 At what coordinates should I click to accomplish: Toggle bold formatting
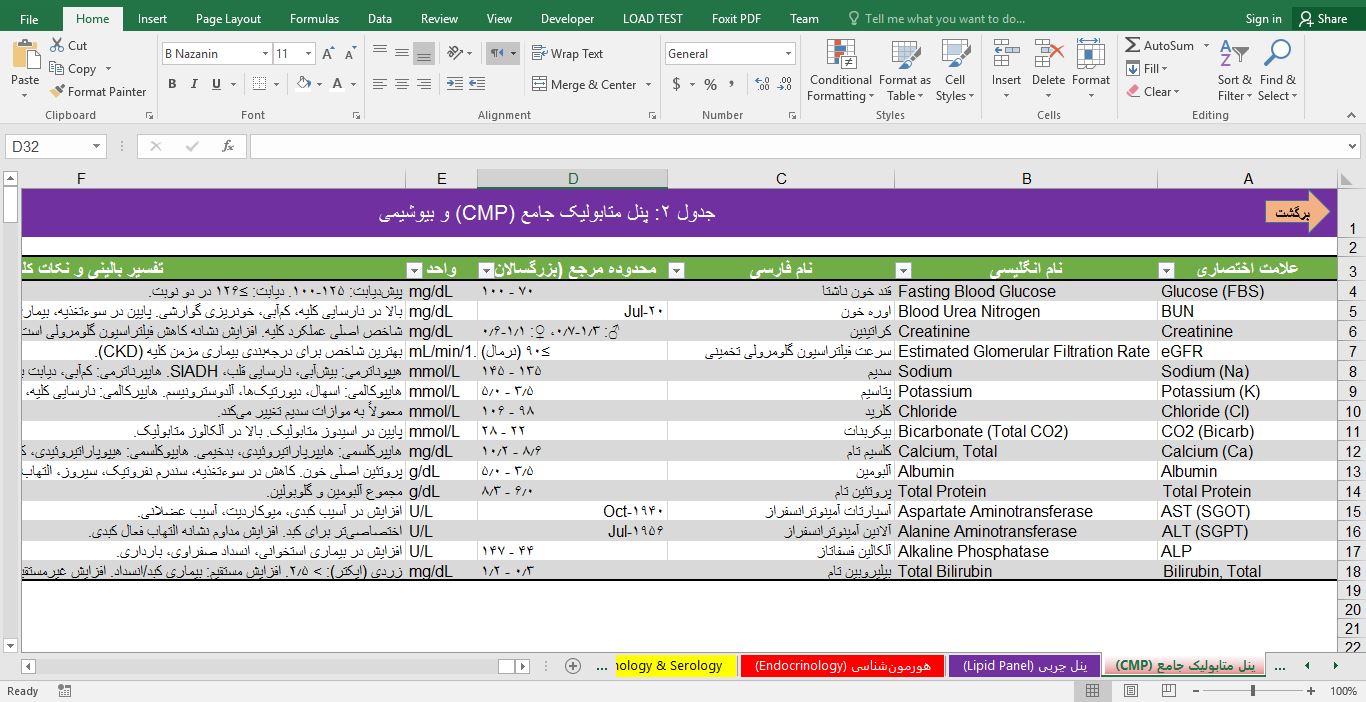coord(172,84)
